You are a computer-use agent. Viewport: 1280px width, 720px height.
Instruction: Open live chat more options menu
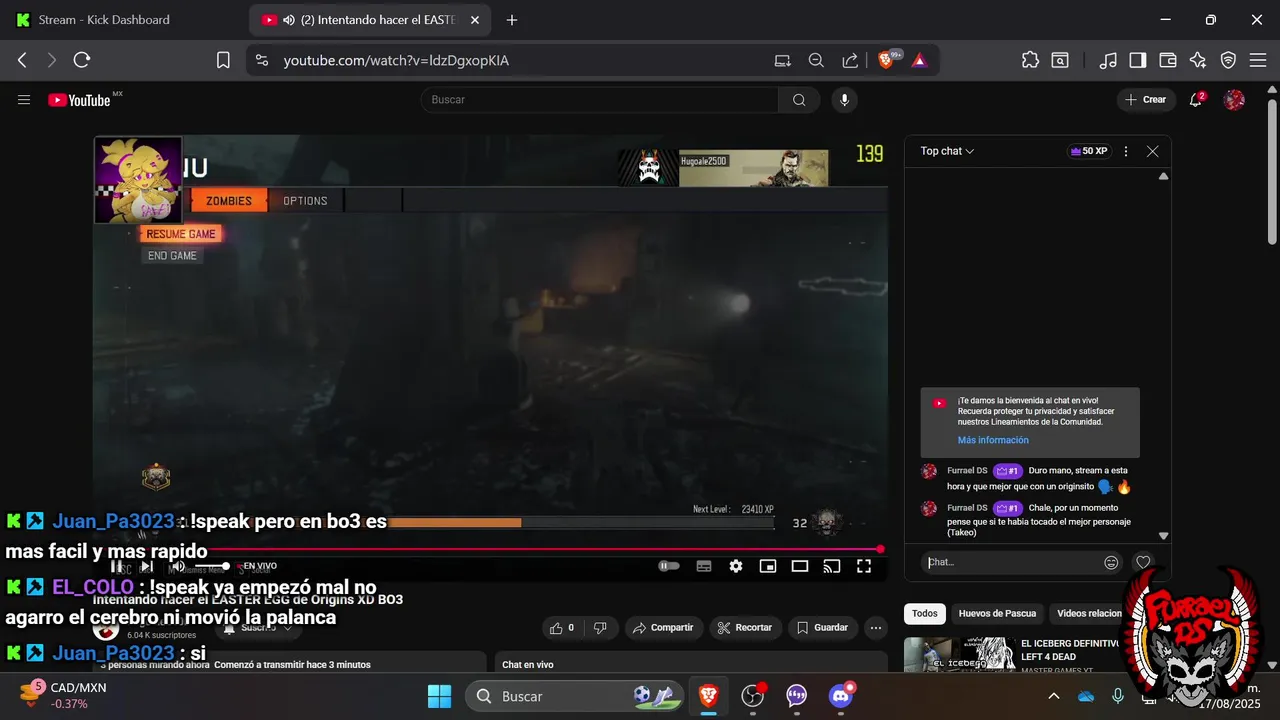coord(1126,151)
